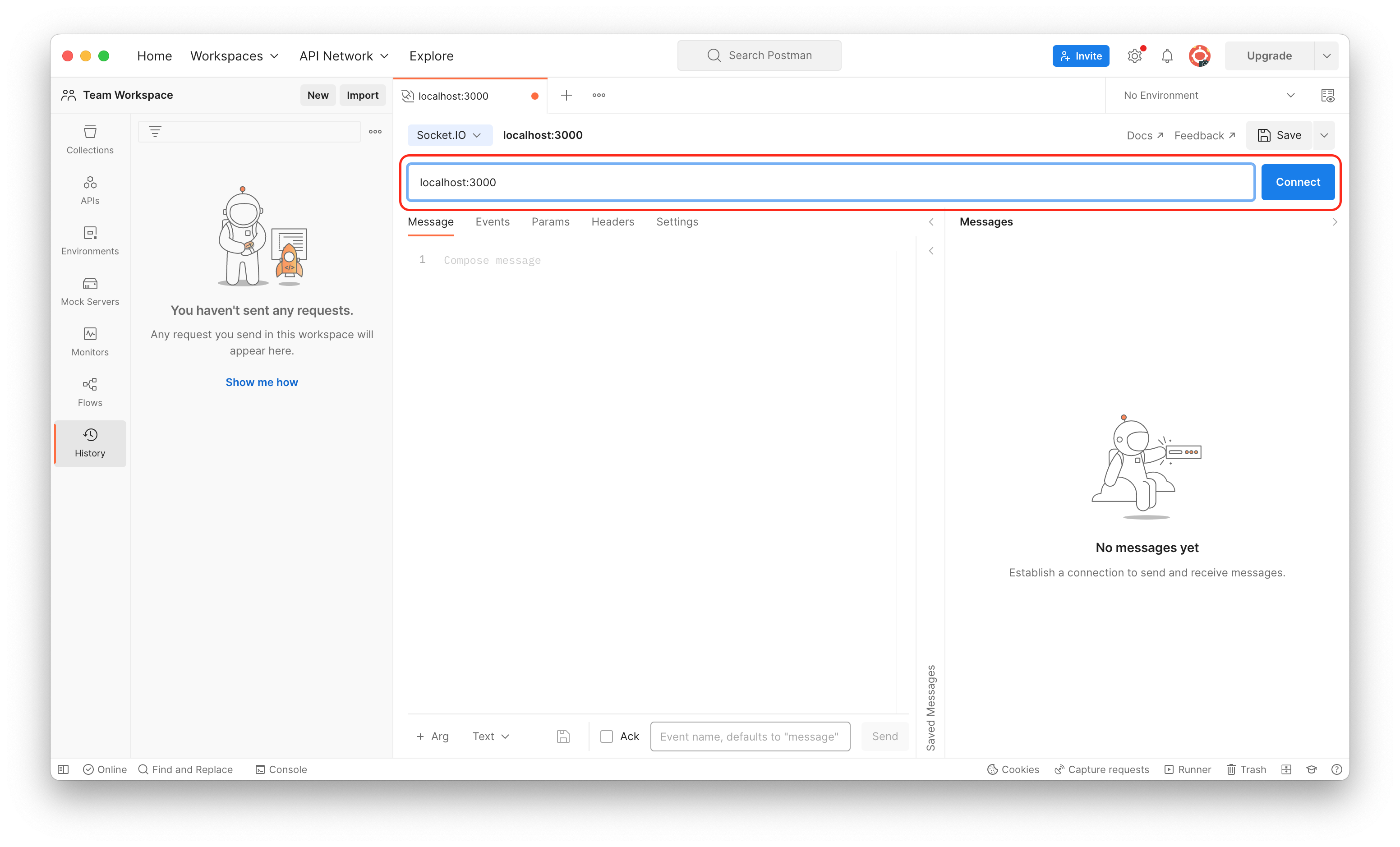Enable the Ack checkbox

tap(607, 736)
